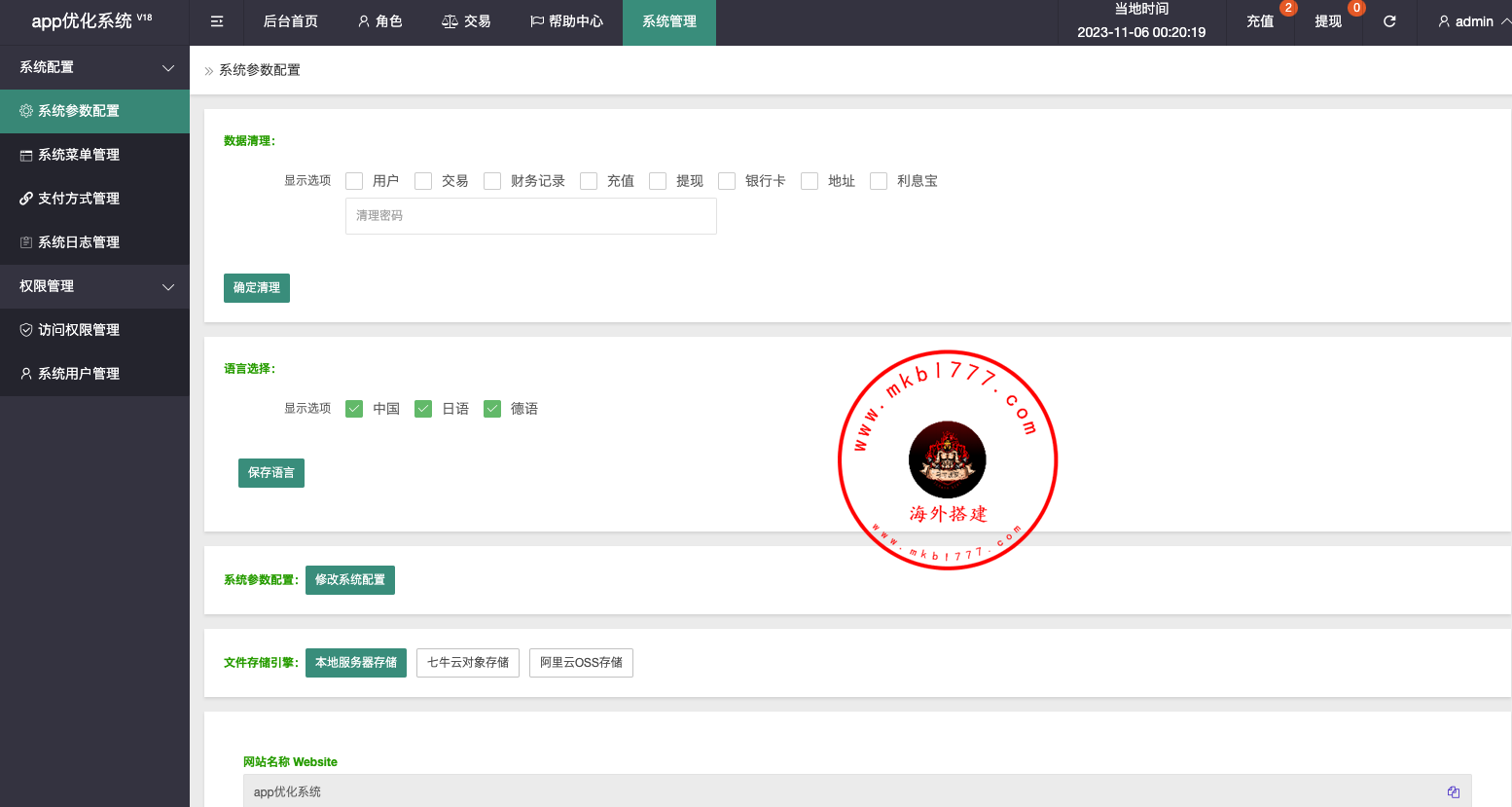The image size is (1512, 807).
Task: Click the 系统参数配置 breadcrumb text
Action: tap(260, 70)
